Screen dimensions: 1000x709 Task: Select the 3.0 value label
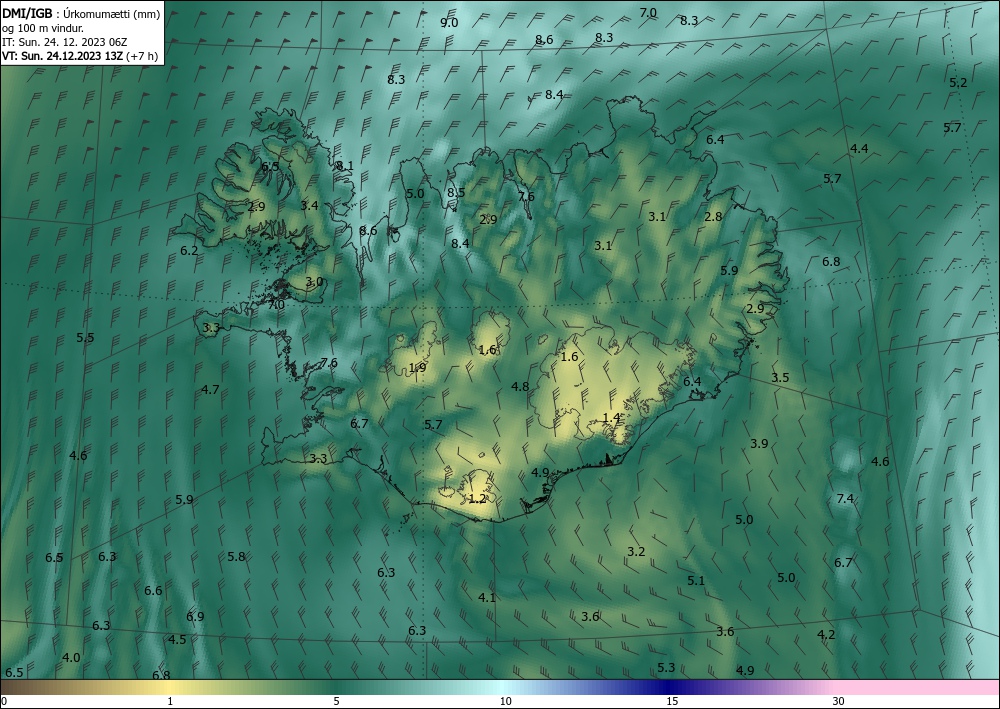click(314, 282)
